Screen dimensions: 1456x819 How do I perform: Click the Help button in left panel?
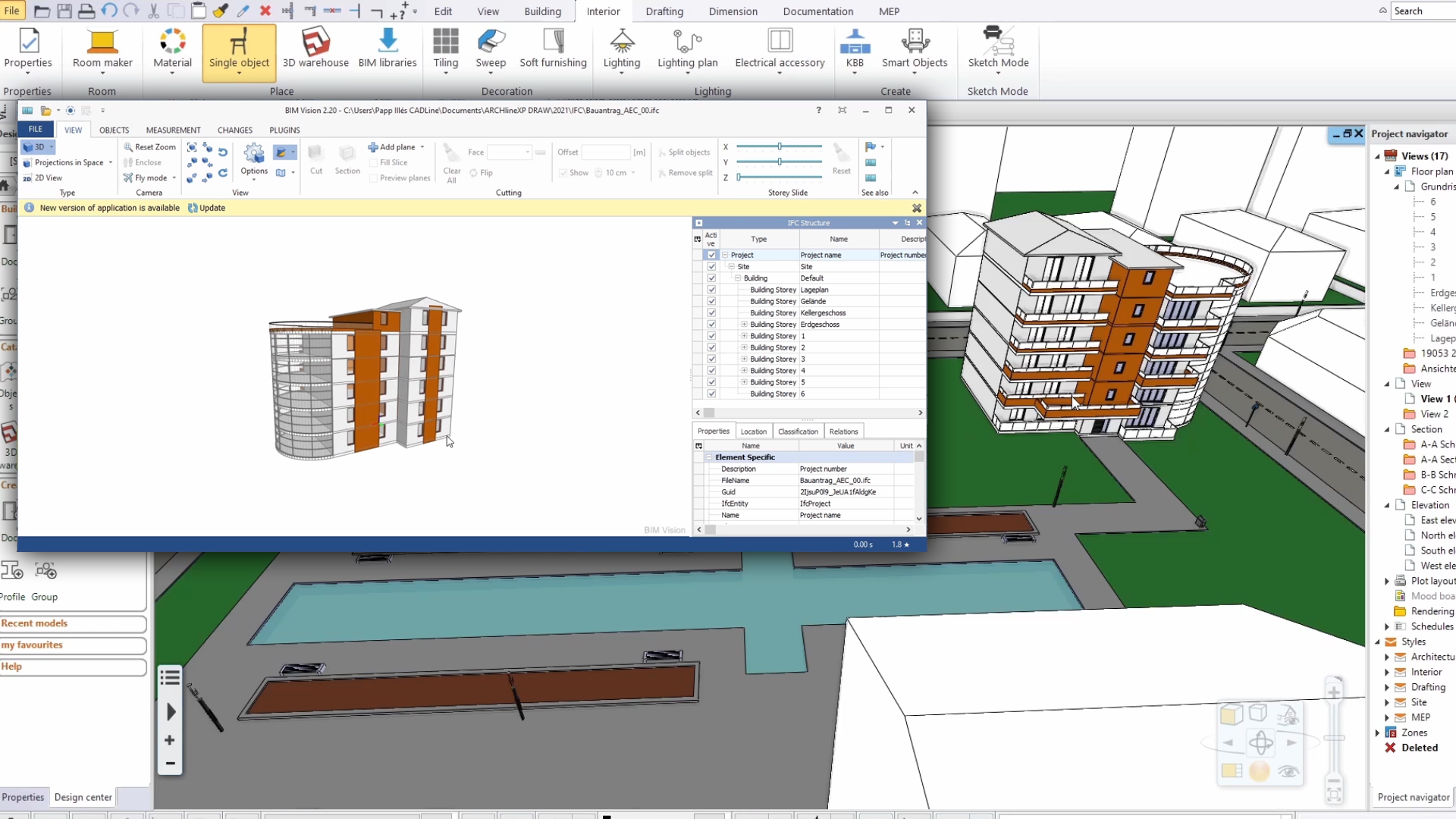click(x=73, y=667)
